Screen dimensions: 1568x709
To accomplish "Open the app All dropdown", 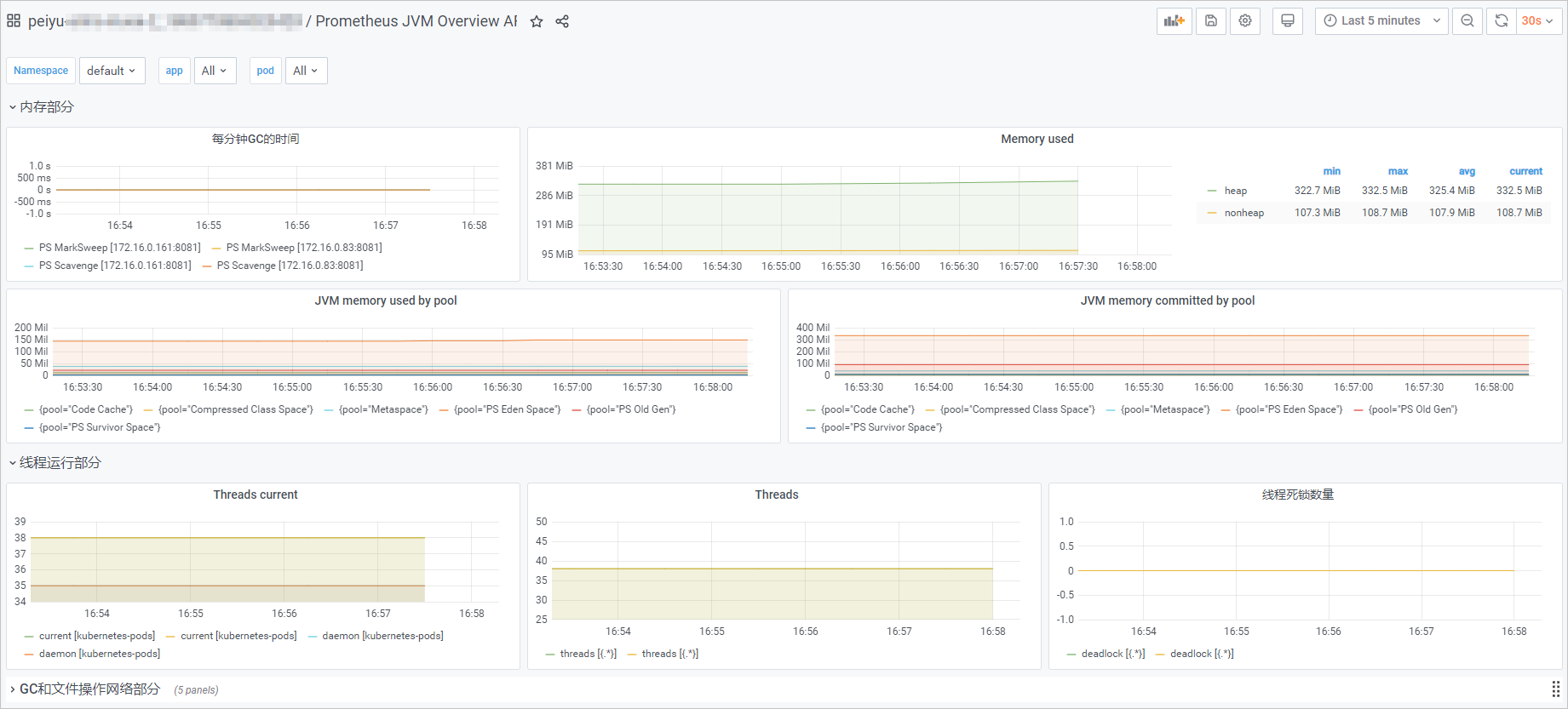I will (215, 71).
